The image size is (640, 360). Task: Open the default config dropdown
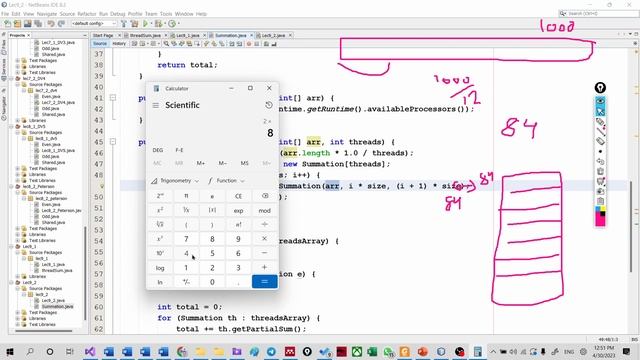click(x=94, y=24)
